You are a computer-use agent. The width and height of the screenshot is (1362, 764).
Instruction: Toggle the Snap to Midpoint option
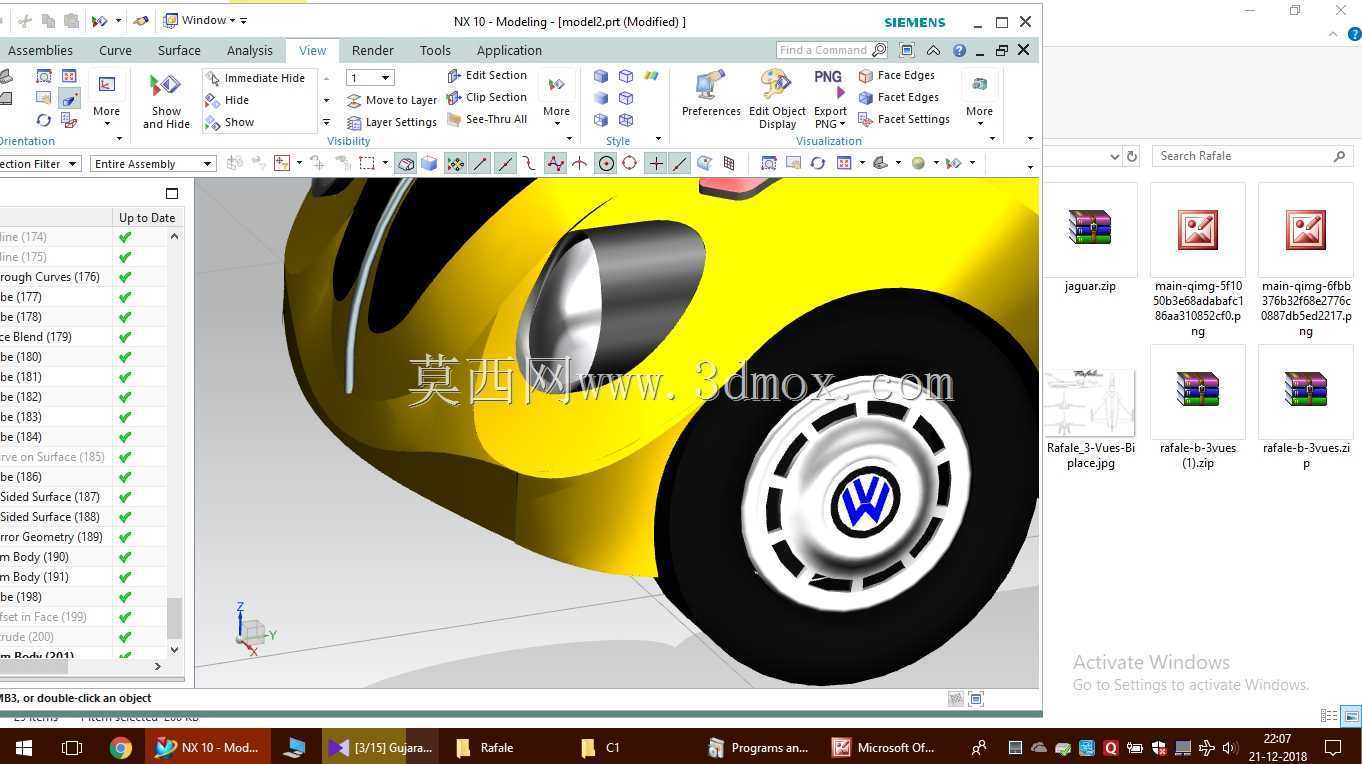505,164
